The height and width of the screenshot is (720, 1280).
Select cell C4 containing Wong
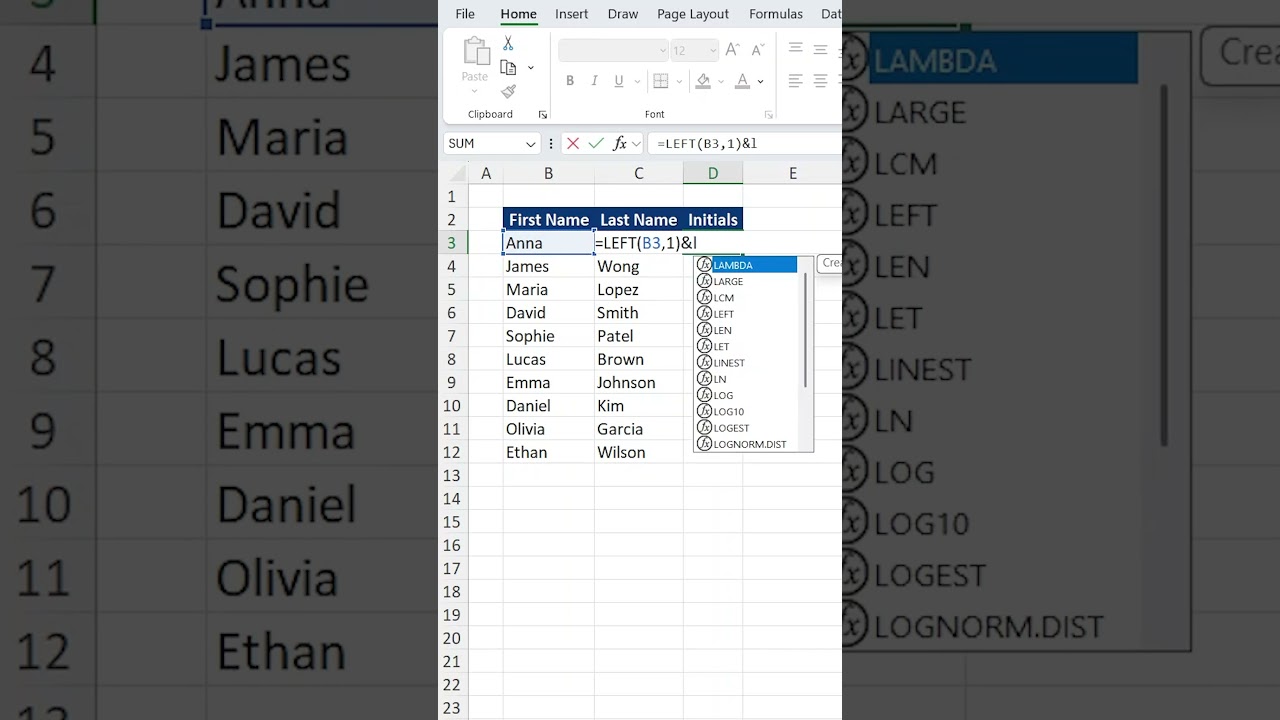(638, 266)
